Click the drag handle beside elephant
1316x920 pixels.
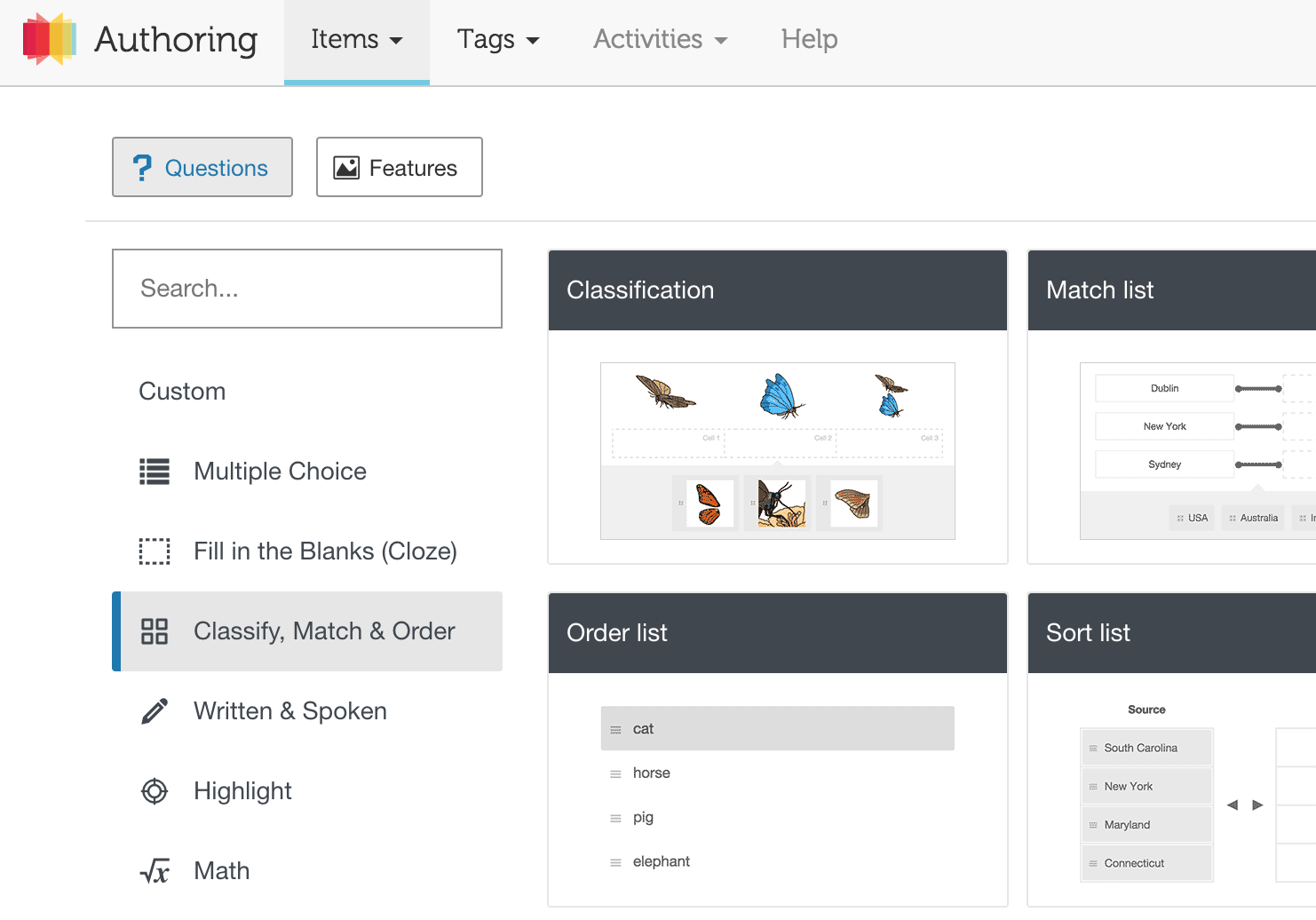pyautogui.click(x=615, y=863)
